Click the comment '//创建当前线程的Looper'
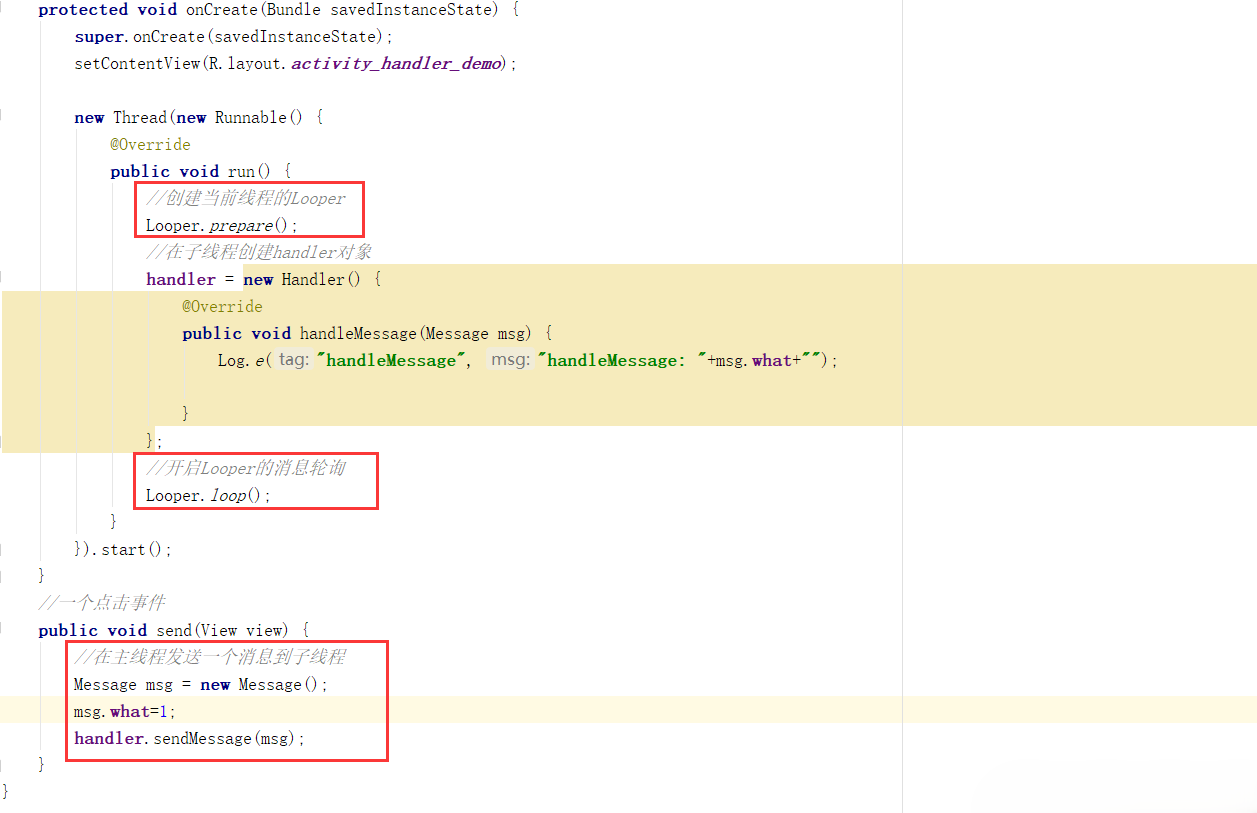The image size is (1257, 813). [245, 198]
